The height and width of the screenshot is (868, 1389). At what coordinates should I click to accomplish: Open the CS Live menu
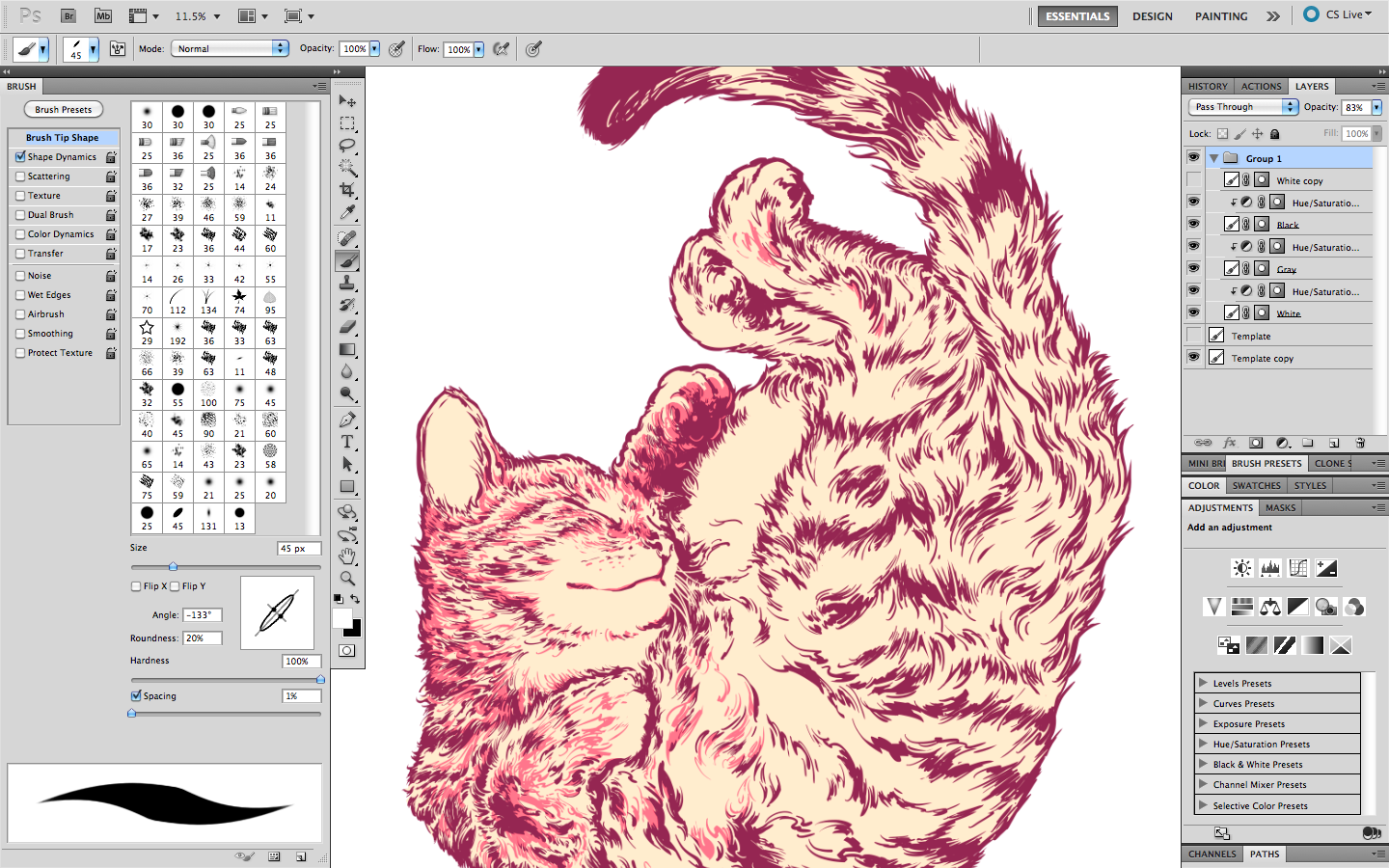tap(1338, 14)
